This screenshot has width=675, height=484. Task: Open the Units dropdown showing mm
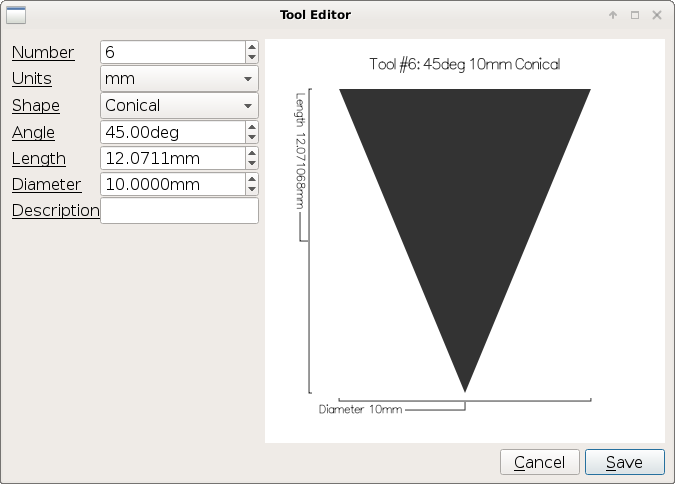click(x=179, y=79)
